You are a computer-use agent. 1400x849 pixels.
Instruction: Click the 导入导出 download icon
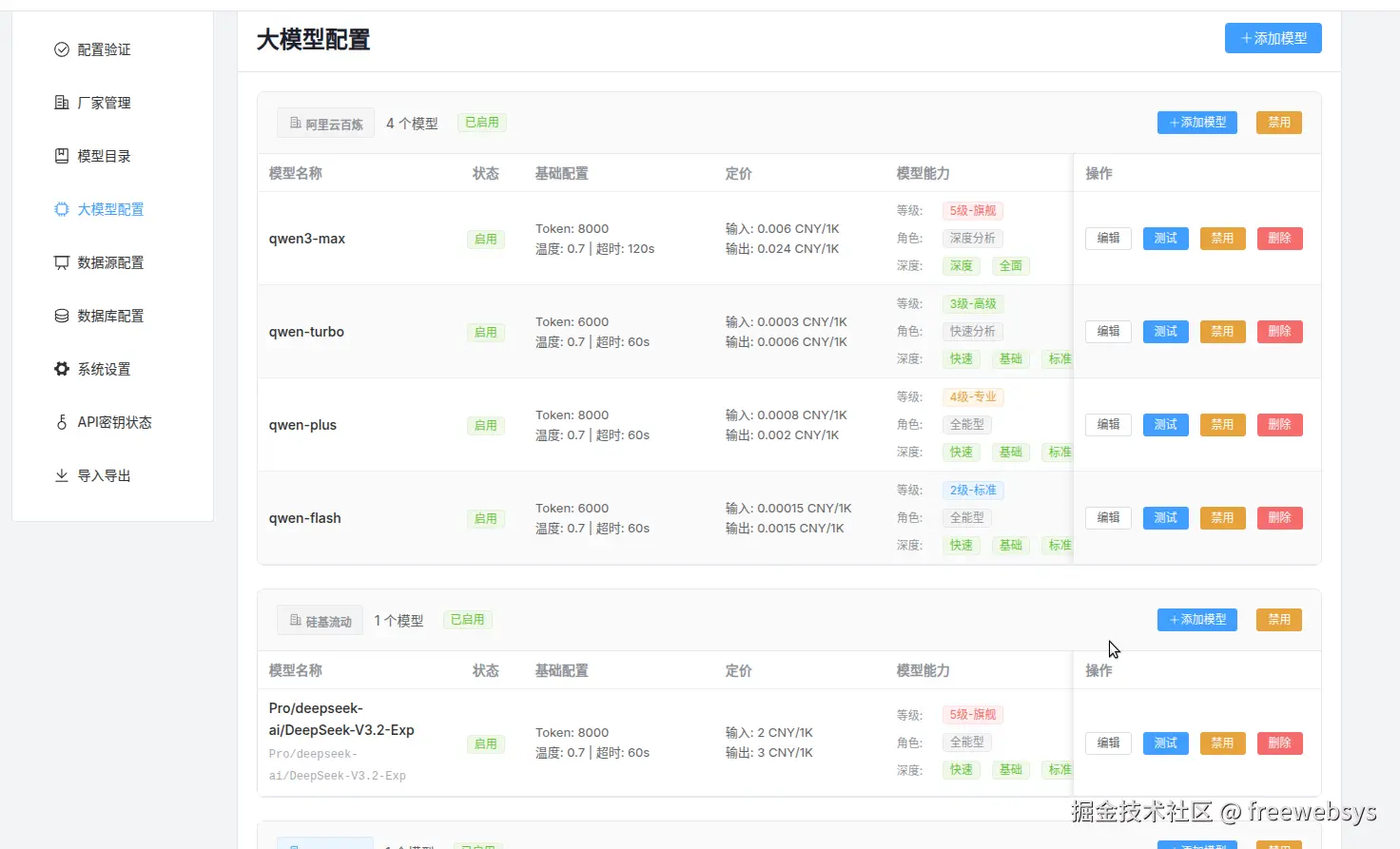[62, 475]
